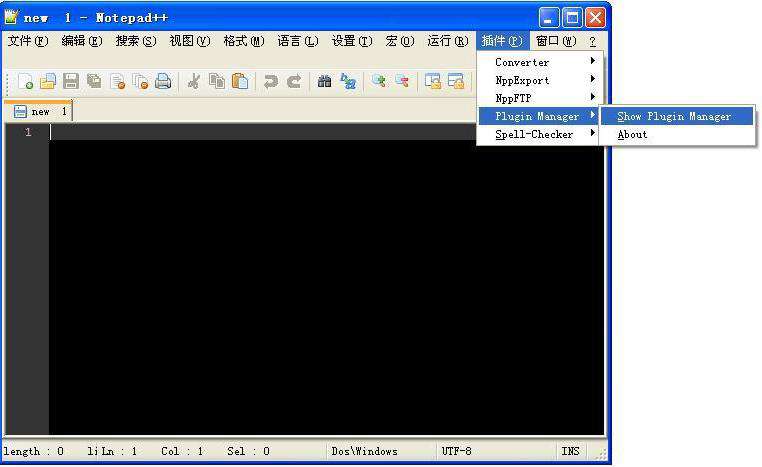Click the Save floppy disk icon

coord(71,81)
